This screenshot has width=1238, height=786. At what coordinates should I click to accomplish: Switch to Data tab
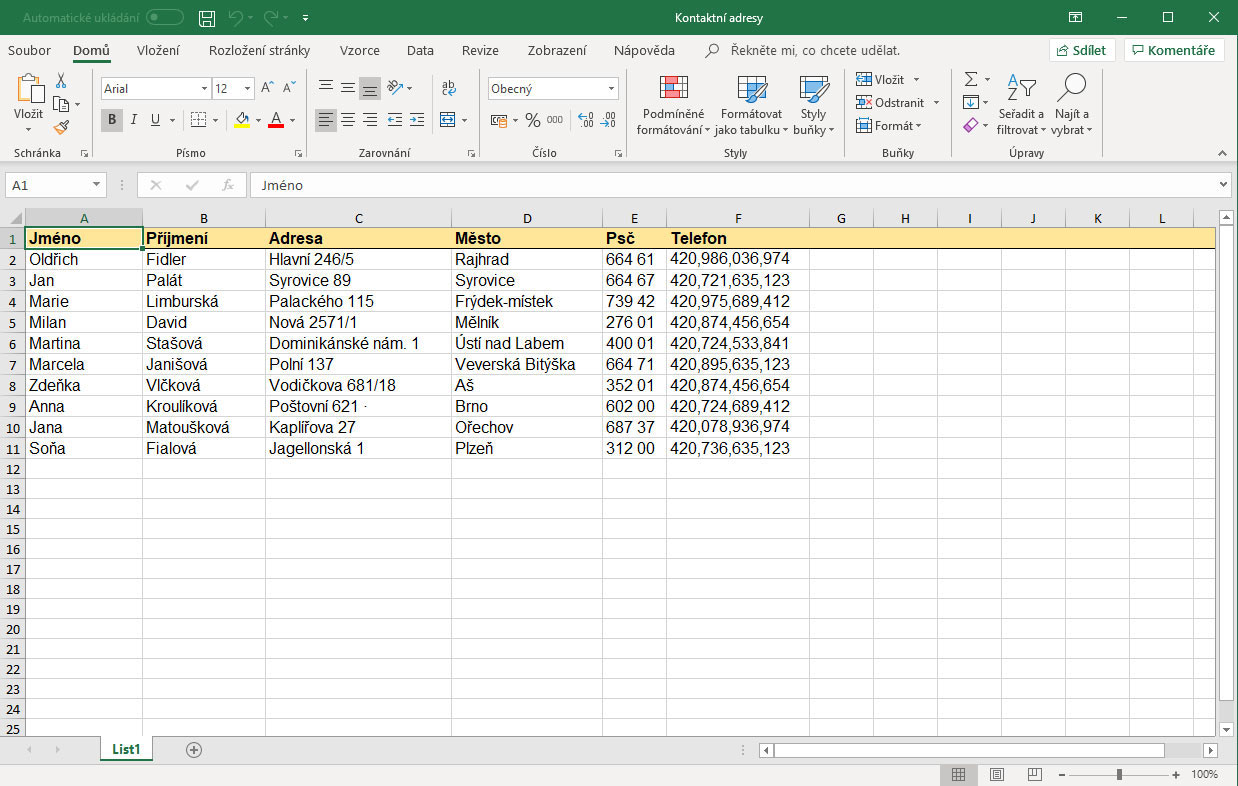420,50
